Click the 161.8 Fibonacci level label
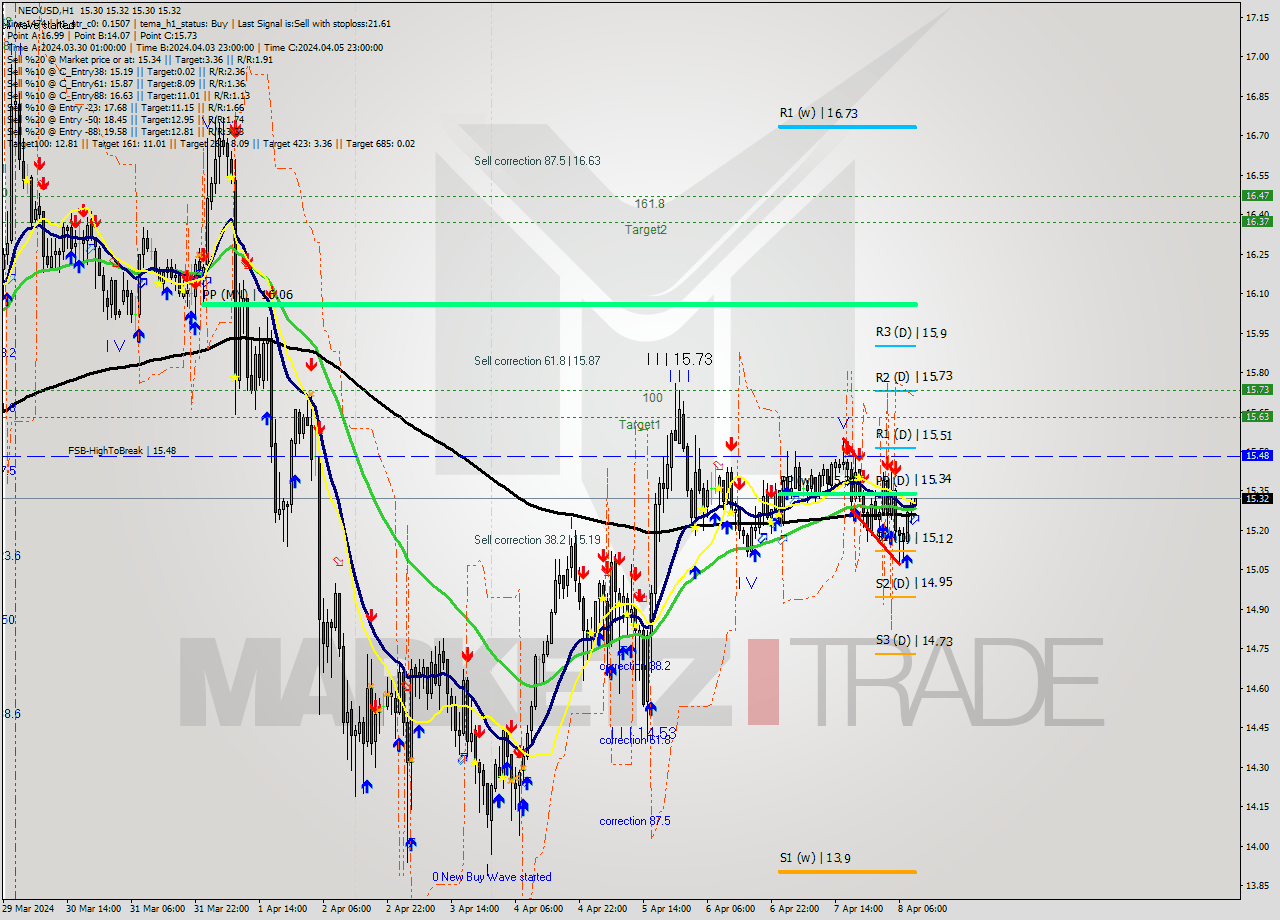This screenshot has width=1280, height=920. 649,203
